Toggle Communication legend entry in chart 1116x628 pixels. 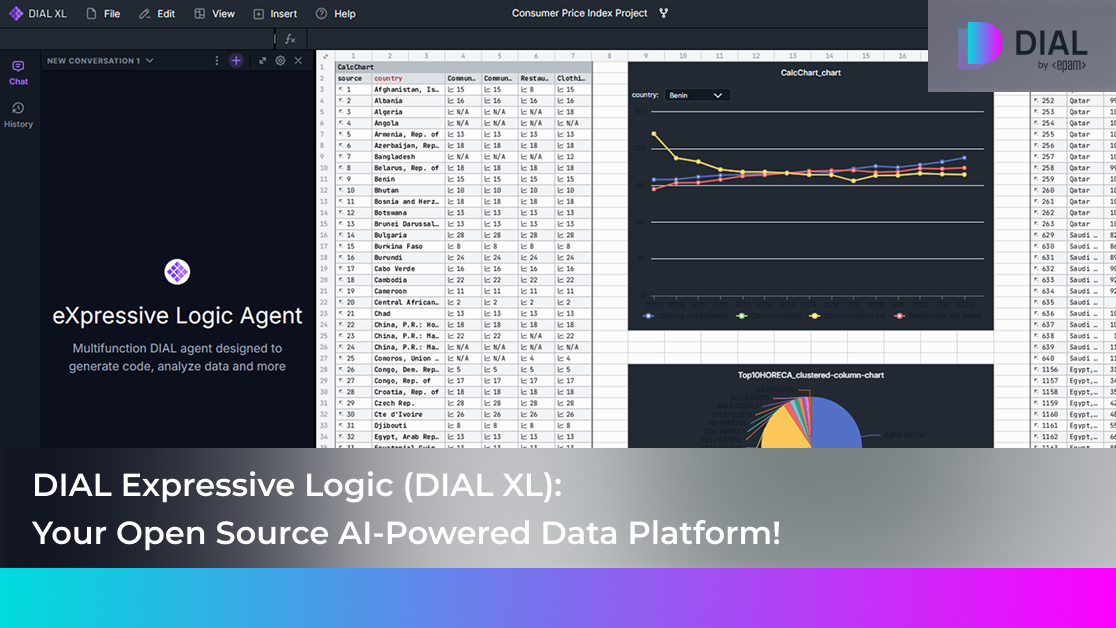point(769,315)
